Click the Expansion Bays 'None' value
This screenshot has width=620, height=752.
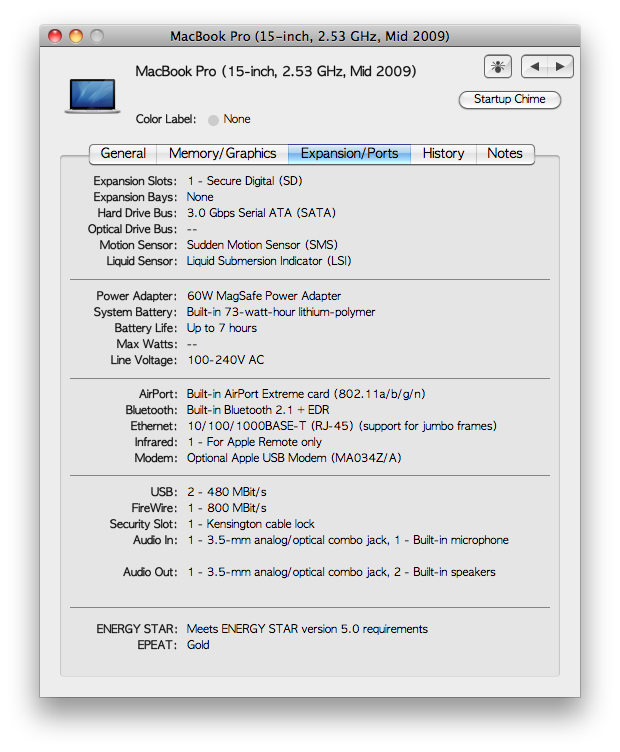coord(200,197)
